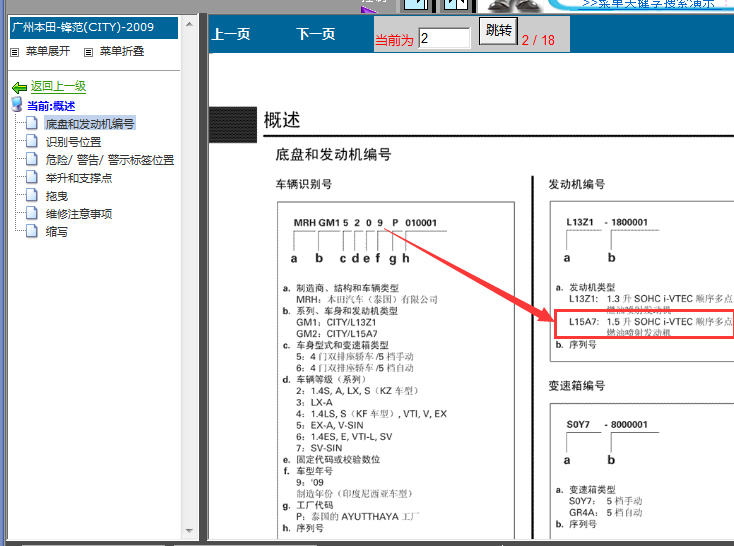The height and width of the screenshot is (546, 734).
Task: Click 车辆识别号 heading
Action: tap(304, 184)
